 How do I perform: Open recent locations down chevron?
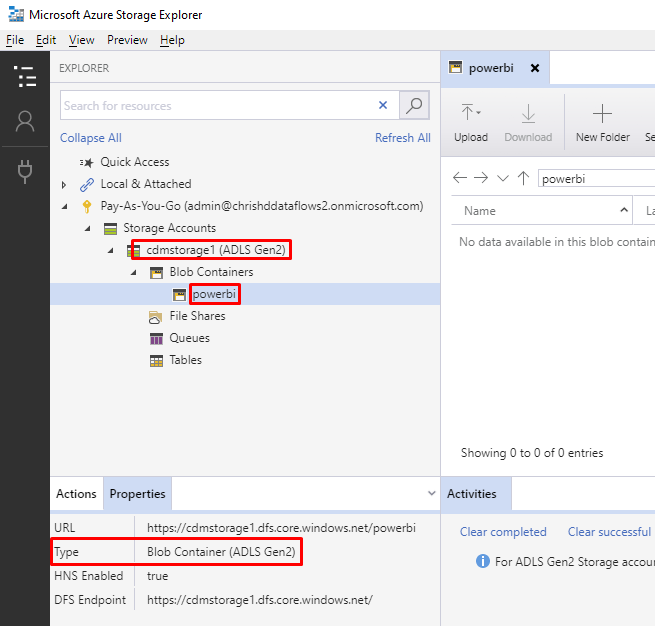tap(503, 178)
